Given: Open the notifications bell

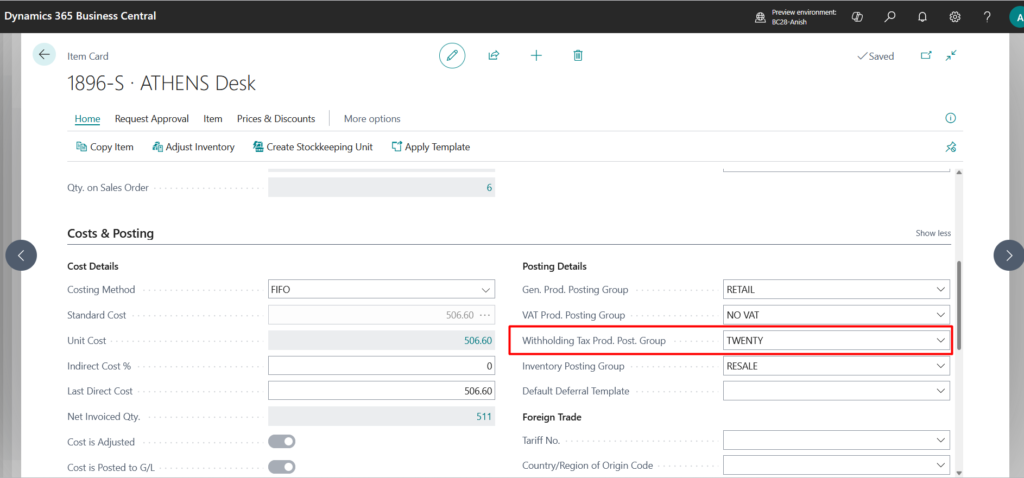Looking at the screenshot, I should coord(922,17).
